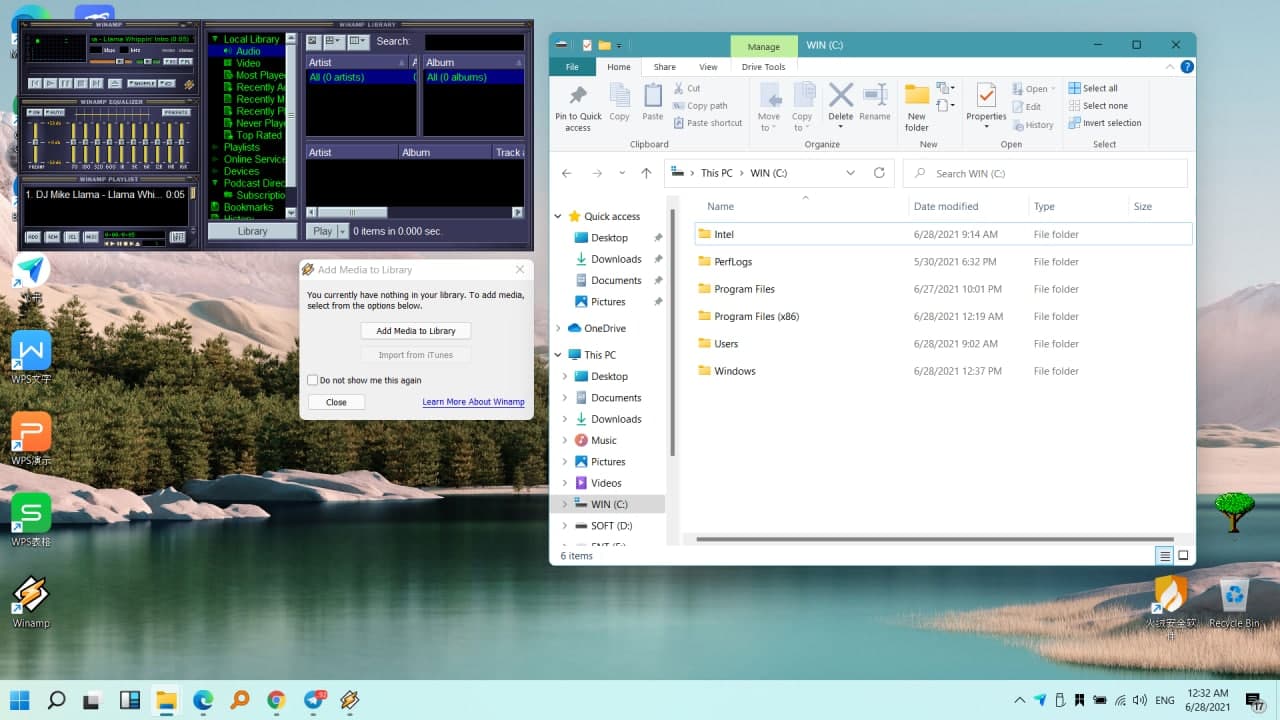
Task: Open the Learn More About Winamp link
Action: point(473,402)
